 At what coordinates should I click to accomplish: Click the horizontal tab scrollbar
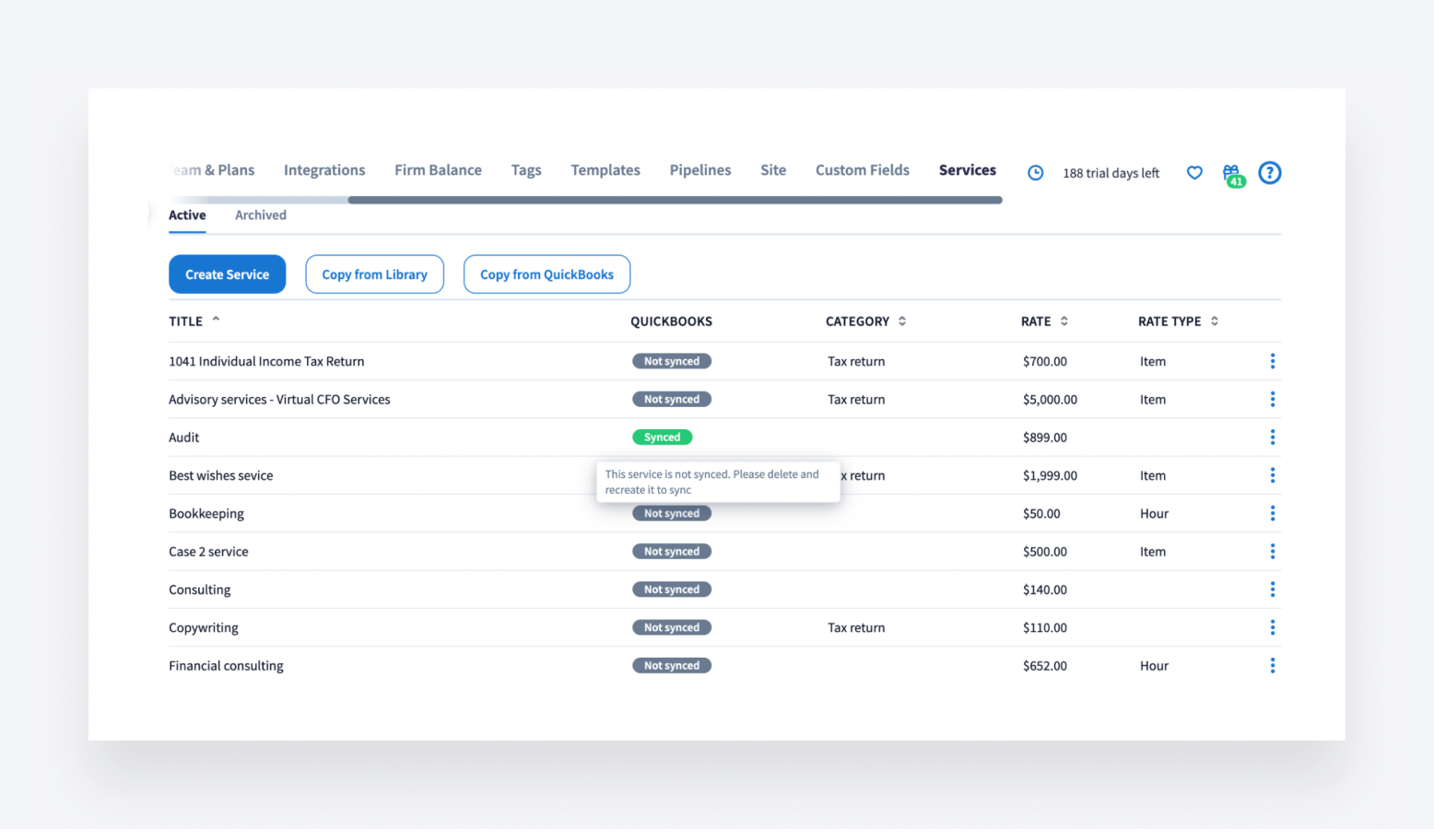(675, 200)
